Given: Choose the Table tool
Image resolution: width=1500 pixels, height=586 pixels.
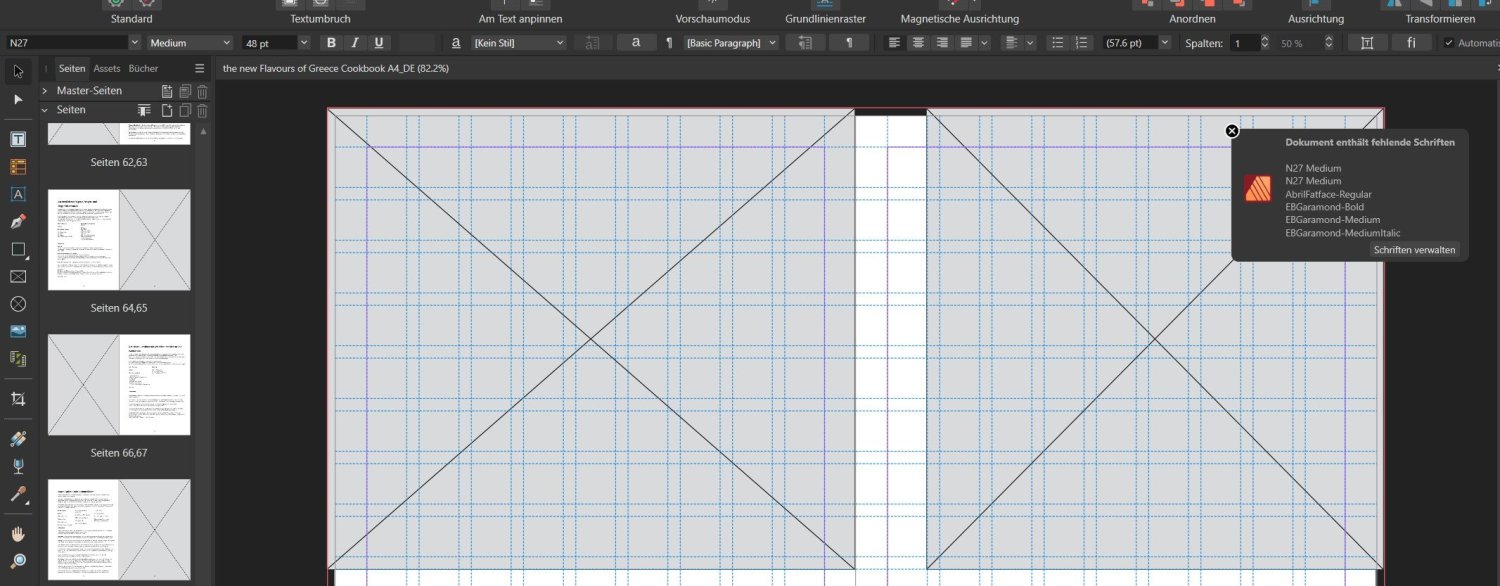Looking at the screenshot, I should coord(18,165).
